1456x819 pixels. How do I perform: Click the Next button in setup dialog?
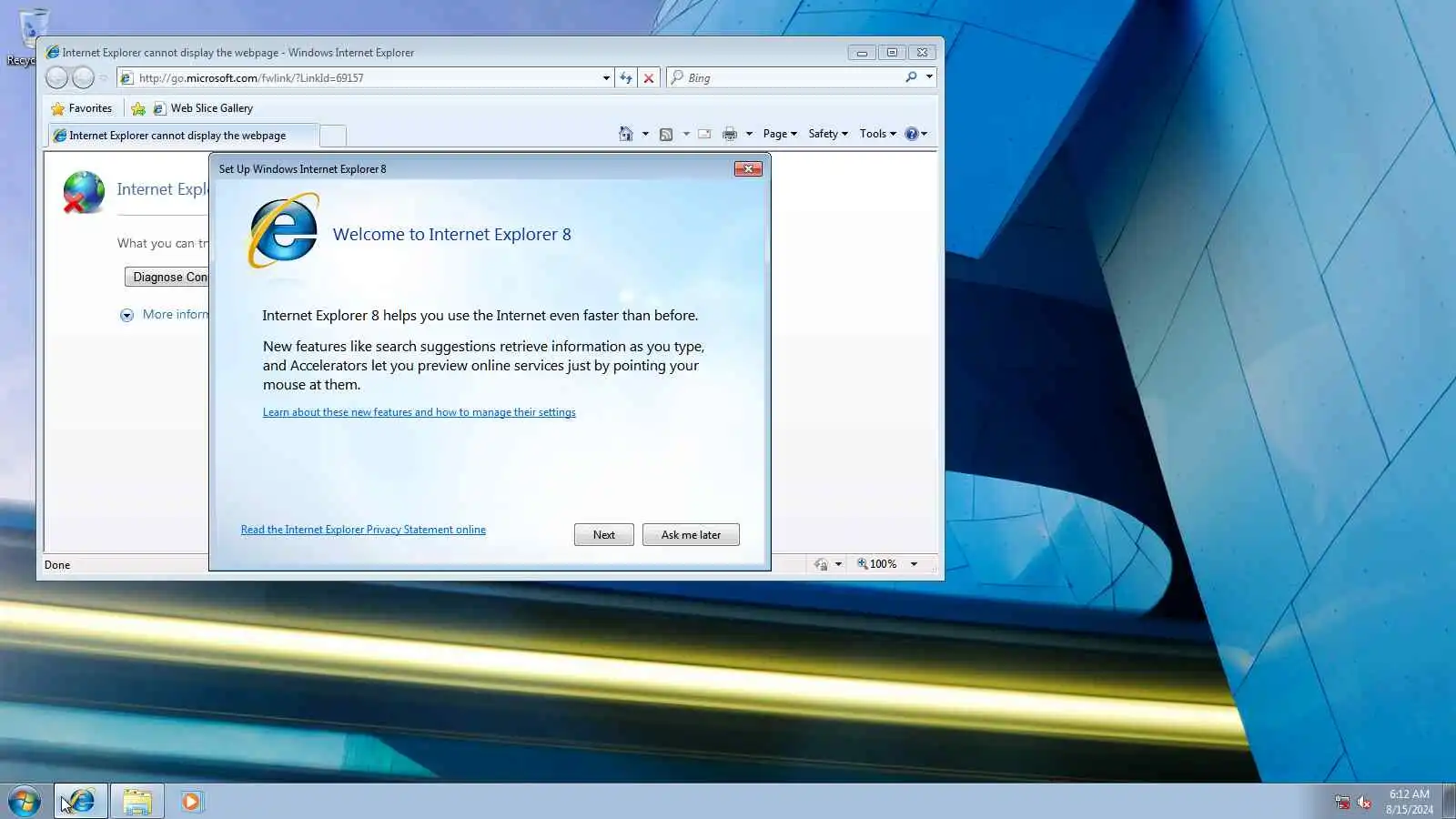(604, 535)
